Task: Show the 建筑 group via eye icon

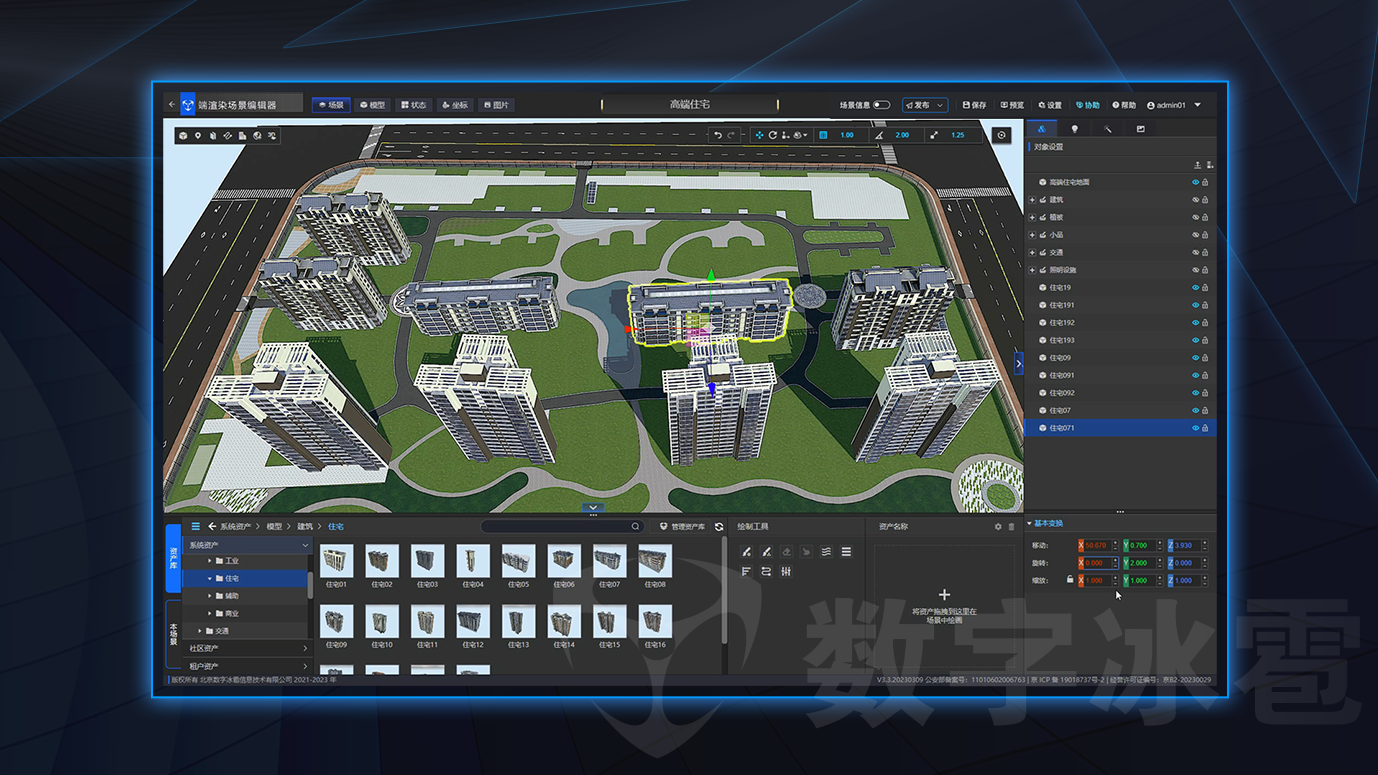Action: click(x=1195, y=200)
